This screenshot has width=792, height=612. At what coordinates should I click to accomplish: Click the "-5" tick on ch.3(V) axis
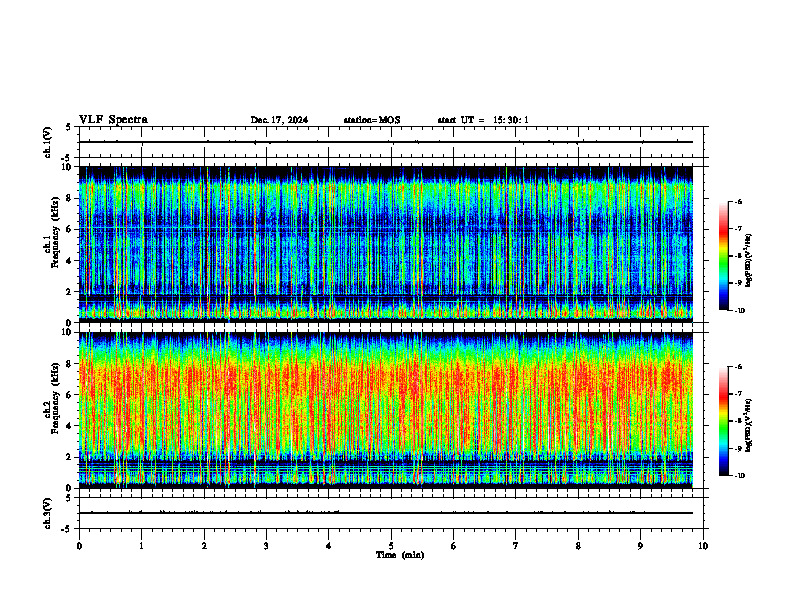coord(67,529)
